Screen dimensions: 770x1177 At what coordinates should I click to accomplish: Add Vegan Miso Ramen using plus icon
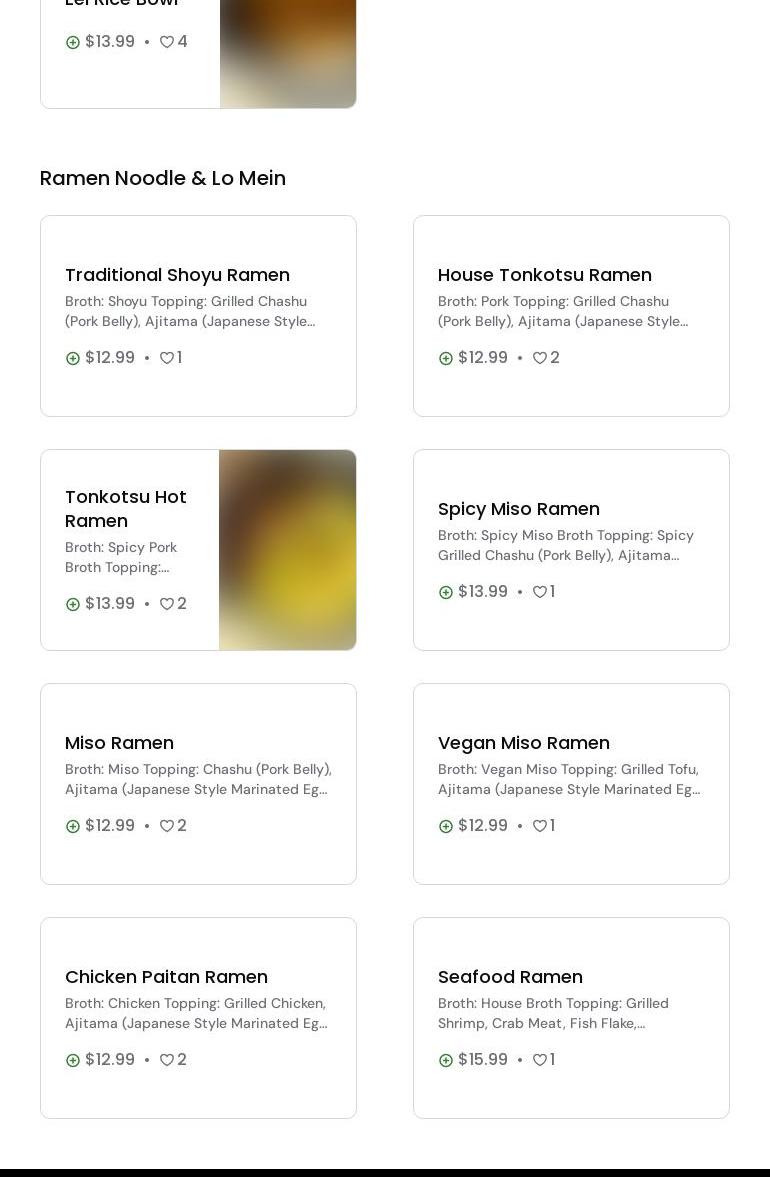(446, 826)
